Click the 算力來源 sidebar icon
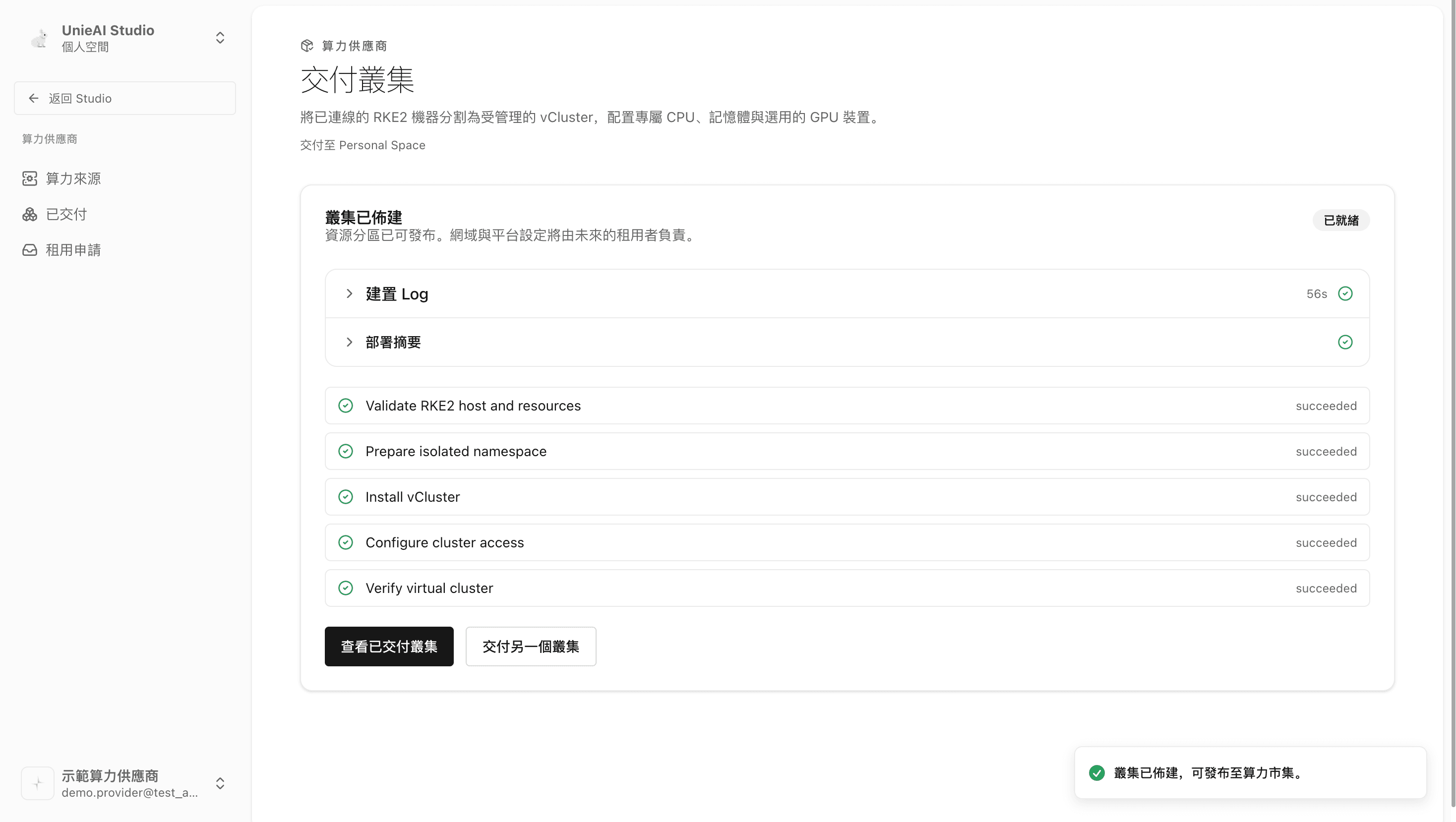The height and width of the screenshot is (822, 1456). pos(30,178)
